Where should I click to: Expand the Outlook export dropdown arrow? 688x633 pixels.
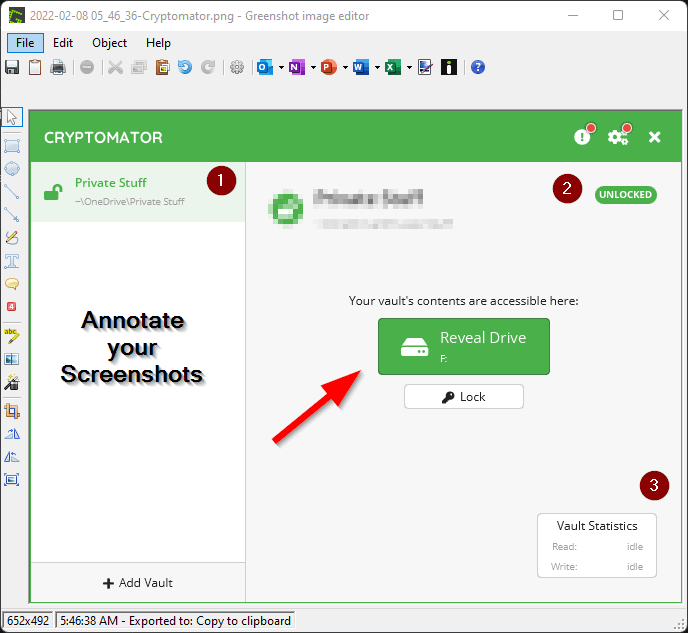281,67
